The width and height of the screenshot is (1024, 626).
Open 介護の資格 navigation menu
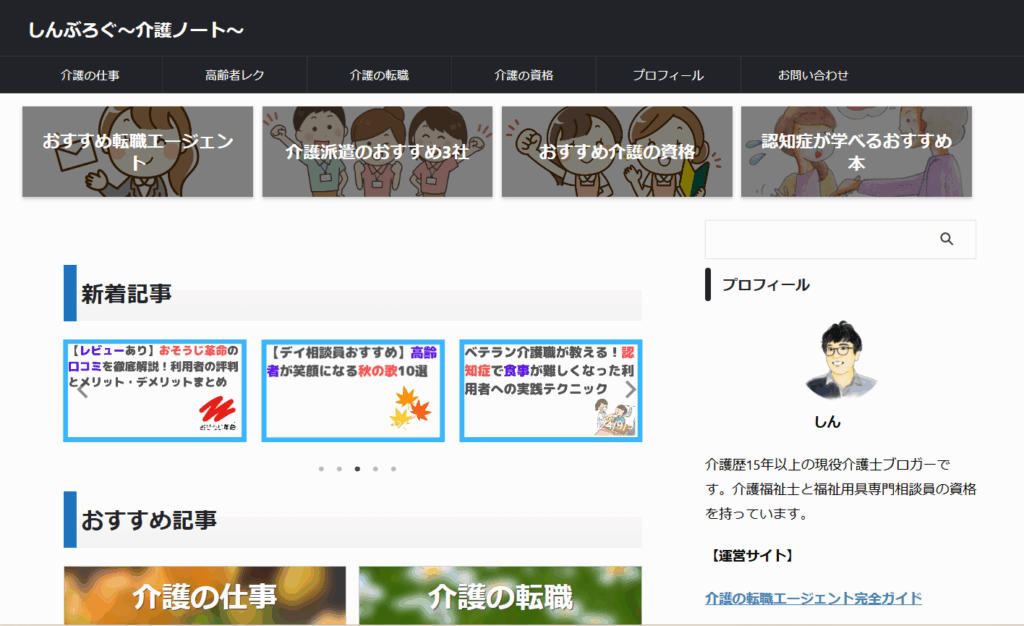(523, 75)
